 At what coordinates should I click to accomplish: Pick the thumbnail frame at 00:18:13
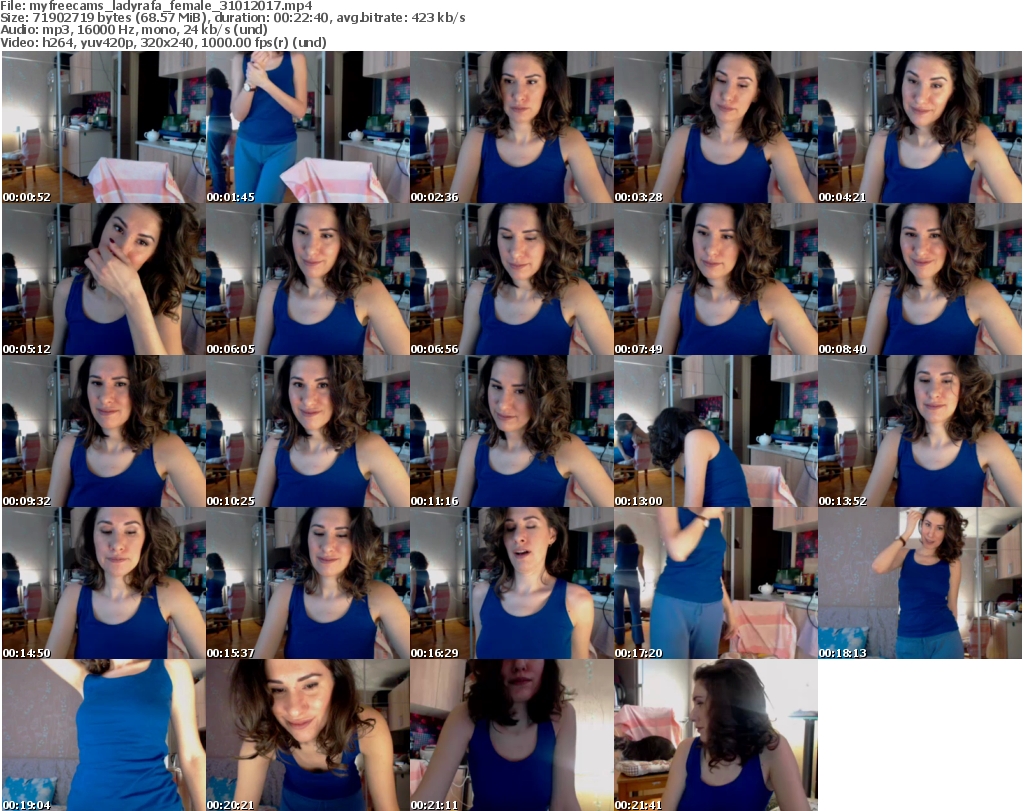[920, 583]
